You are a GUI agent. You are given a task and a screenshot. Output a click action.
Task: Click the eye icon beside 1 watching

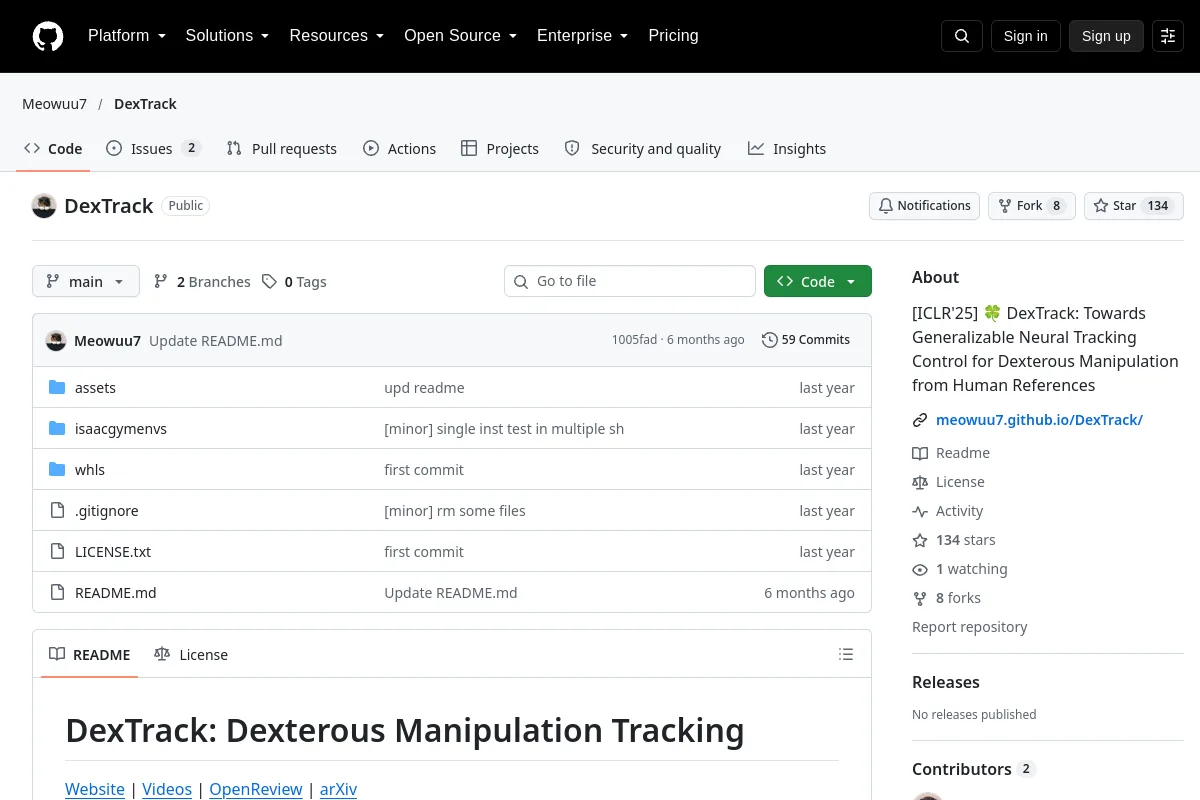920,569
